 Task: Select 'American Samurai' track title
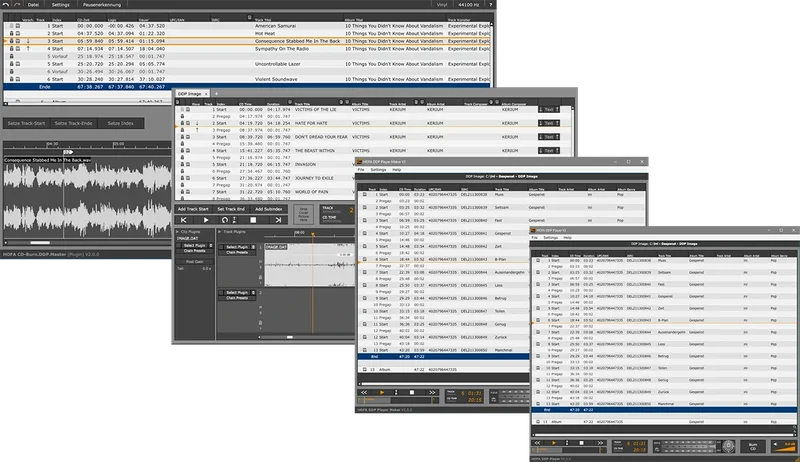(276, 25)
